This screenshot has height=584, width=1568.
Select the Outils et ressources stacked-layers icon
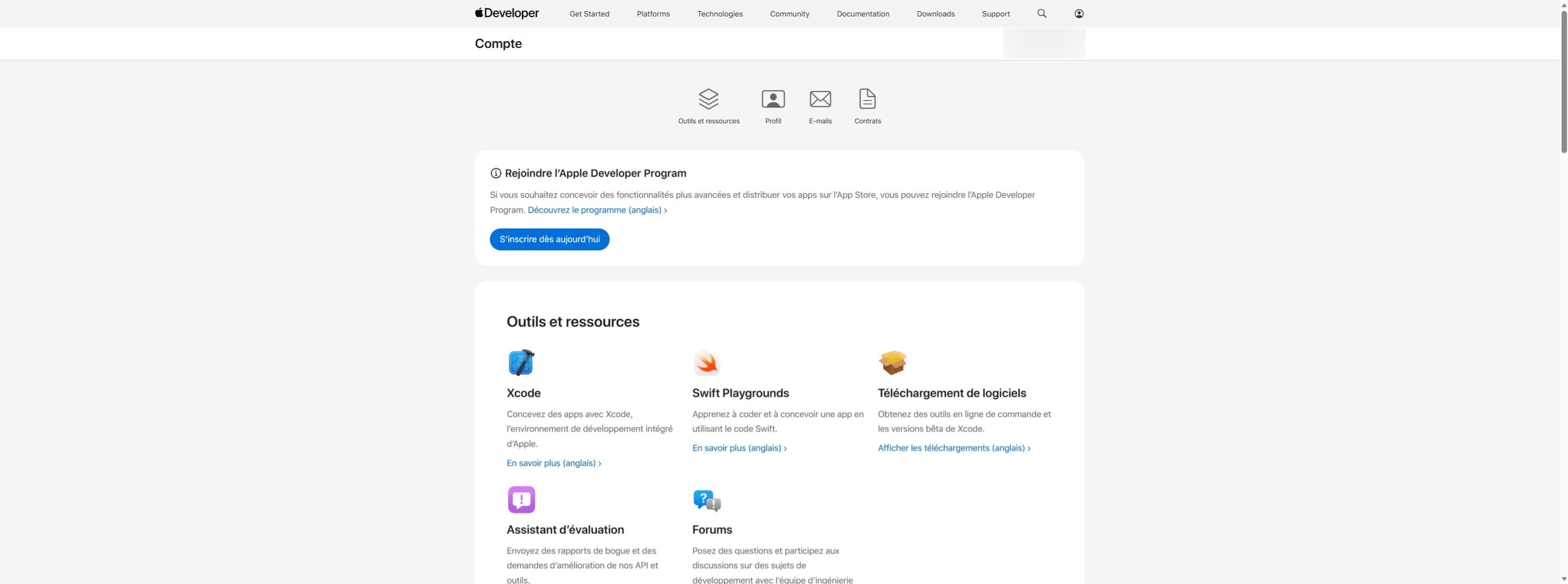[x=708, y=99]
